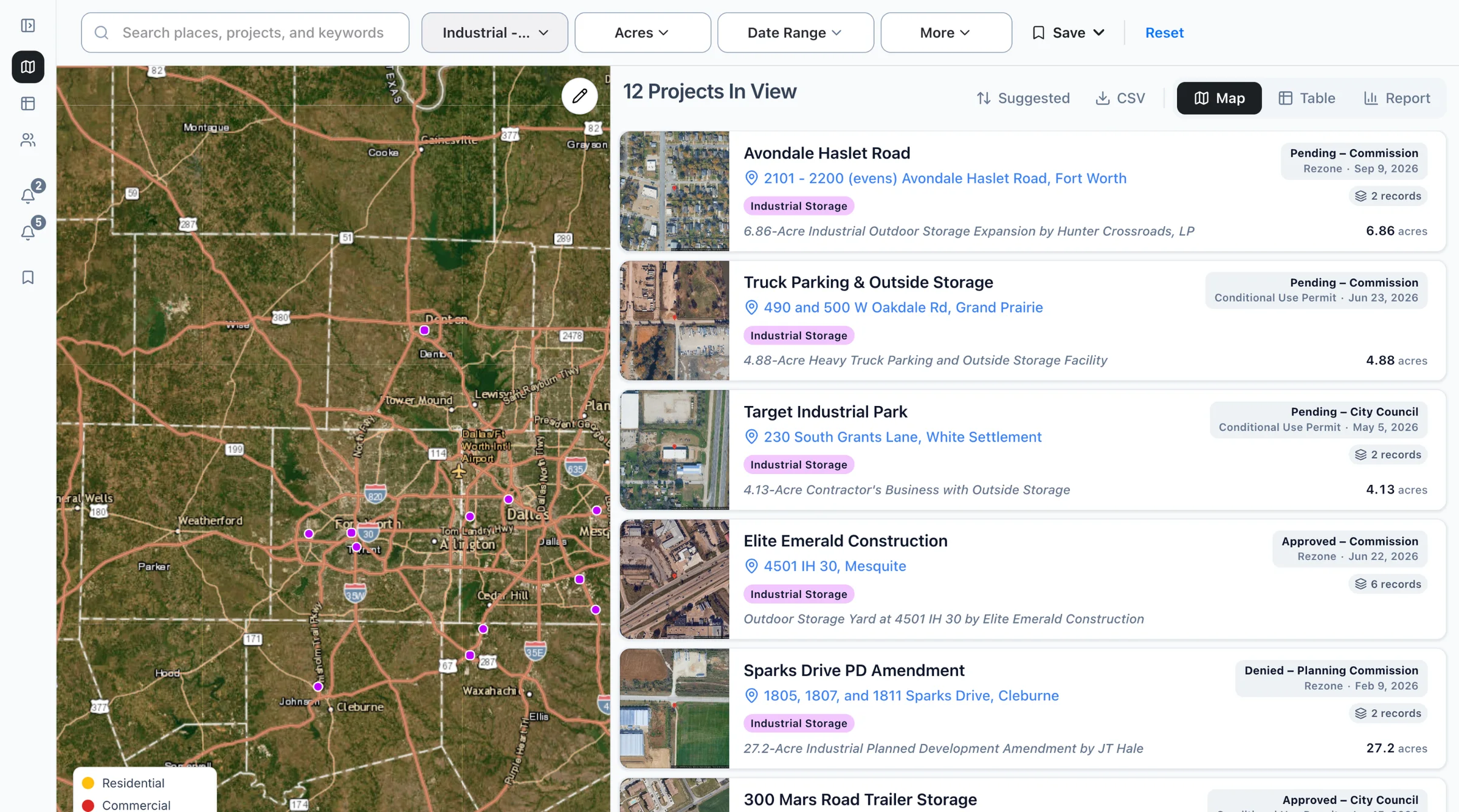Open the table sidebar icon
The width and height of the screenshot is (1459, 812).
point(28,103)
